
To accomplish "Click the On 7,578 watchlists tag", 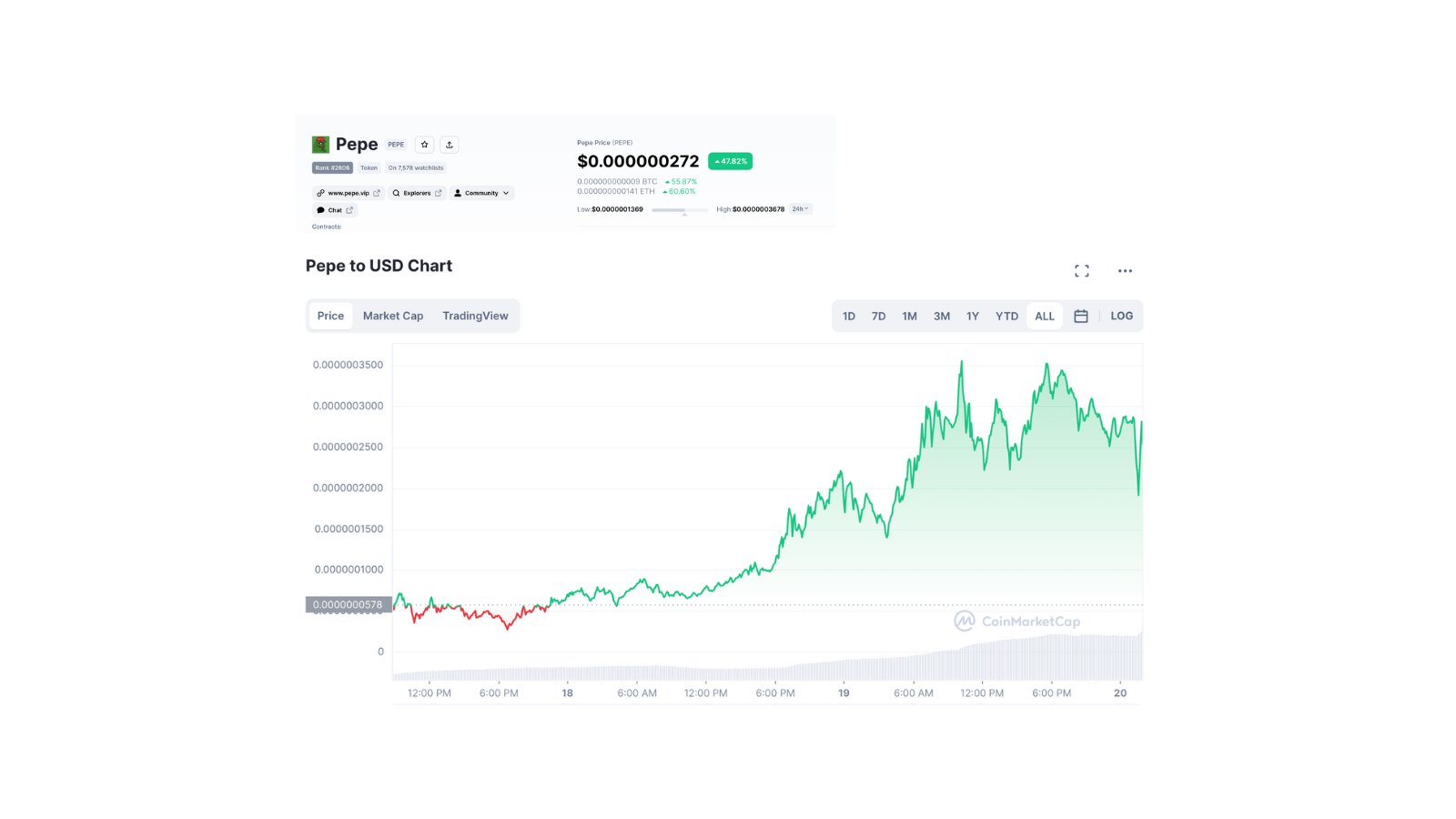I will click(416, 167).
